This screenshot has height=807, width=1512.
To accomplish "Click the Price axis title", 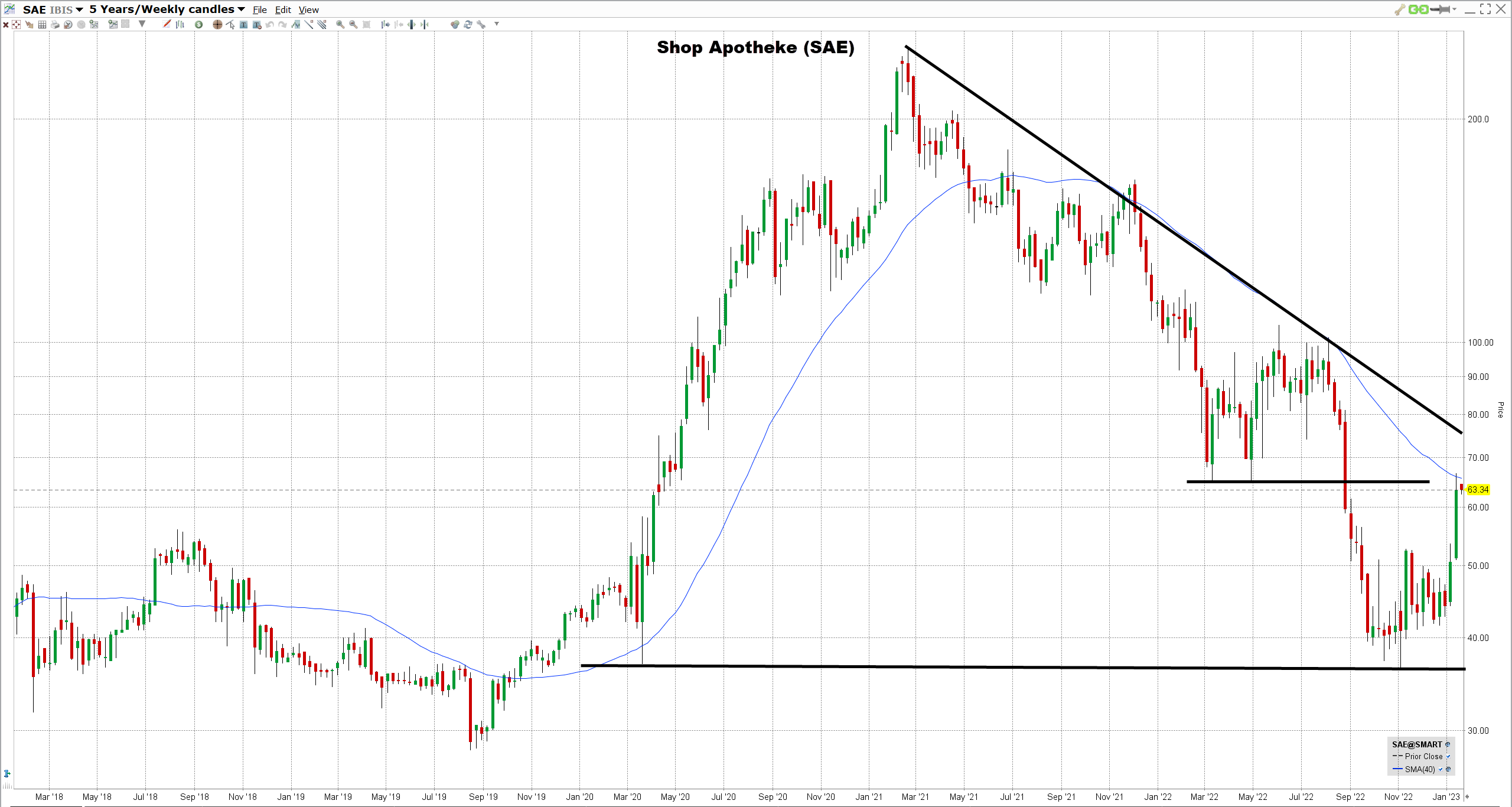I will (1500, 409).
